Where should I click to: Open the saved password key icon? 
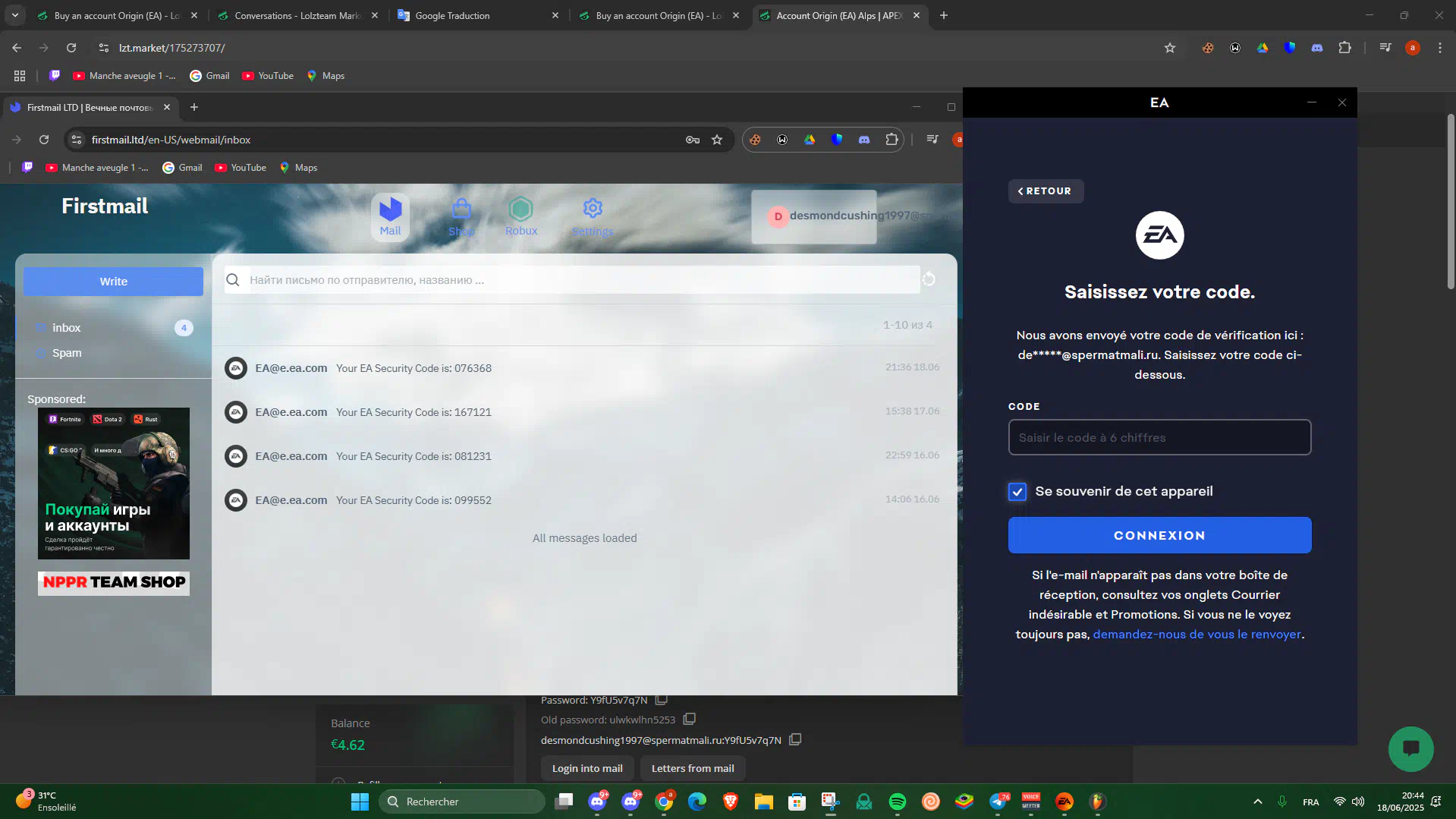tap(693, 140)
